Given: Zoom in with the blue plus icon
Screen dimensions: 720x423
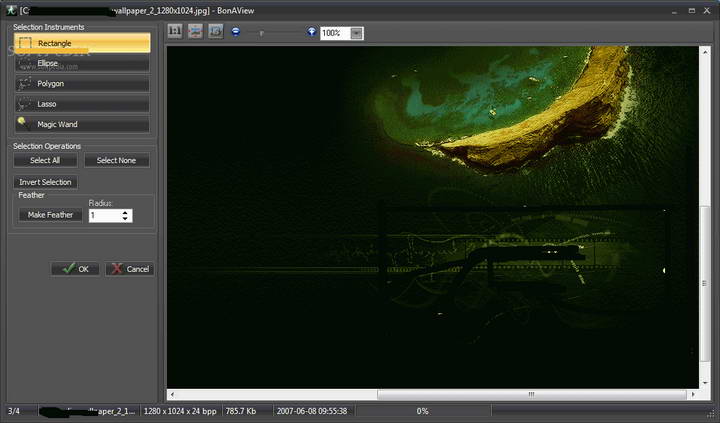Looking at the screenshot, I should [312, 32].
